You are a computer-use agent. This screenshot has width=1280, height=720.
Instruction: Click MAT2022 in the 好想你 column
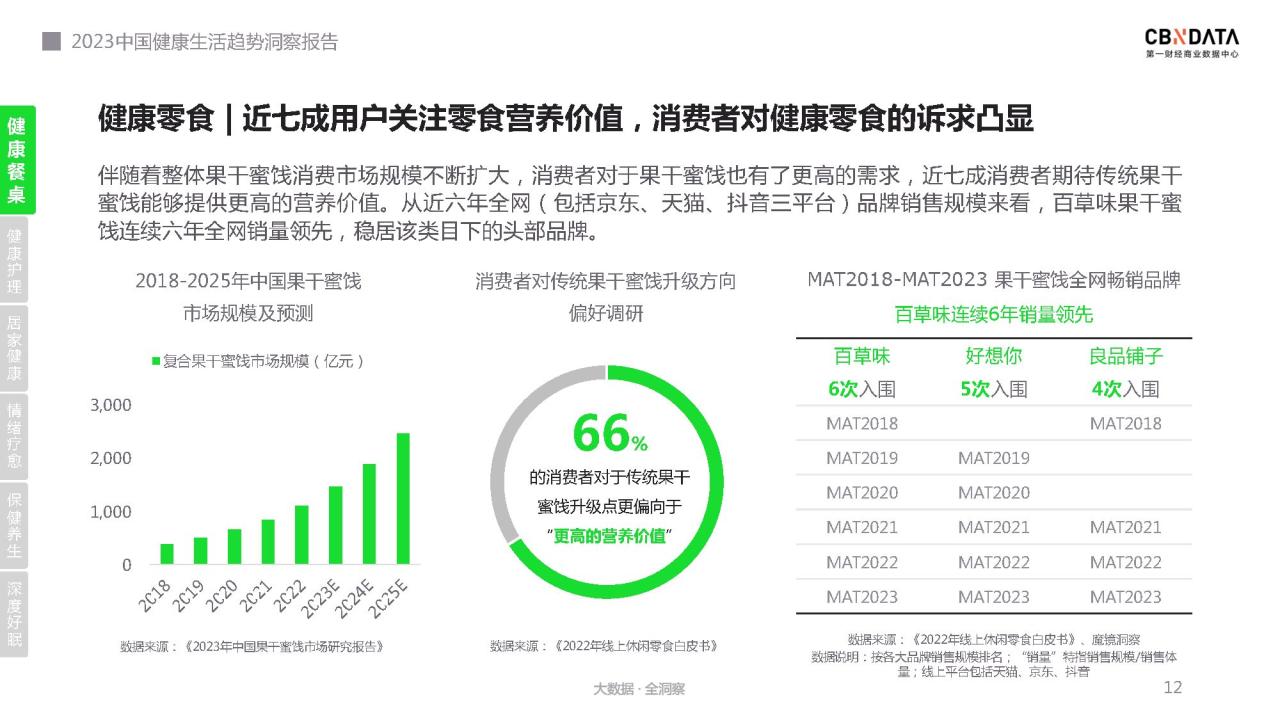tap(994, 562)
